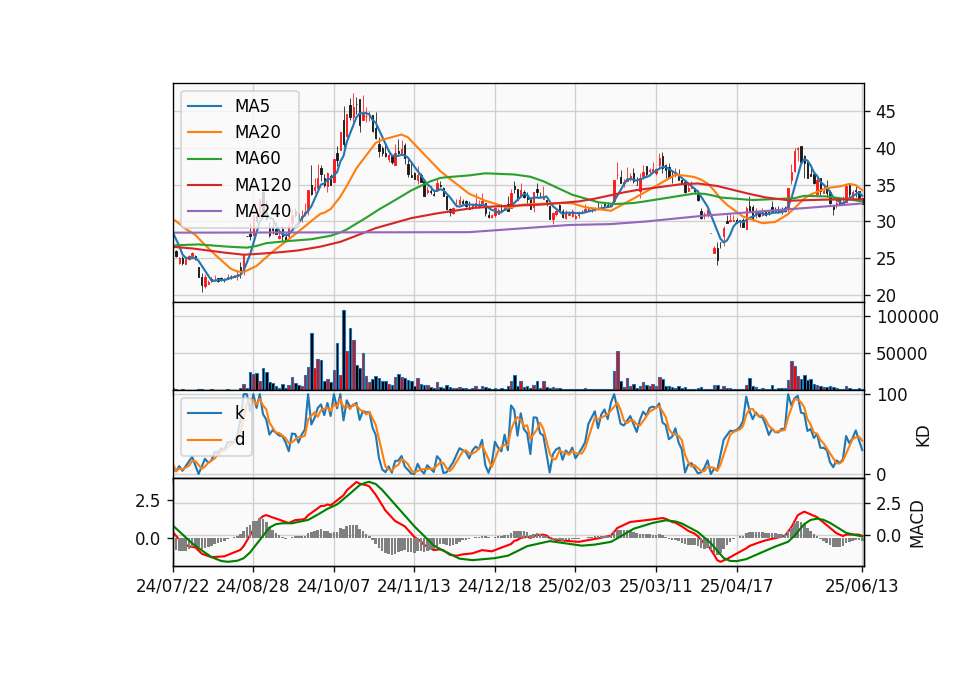This screenshot has width=960, height=690.
Task: Click the price axis value 45
Action: 885,112
